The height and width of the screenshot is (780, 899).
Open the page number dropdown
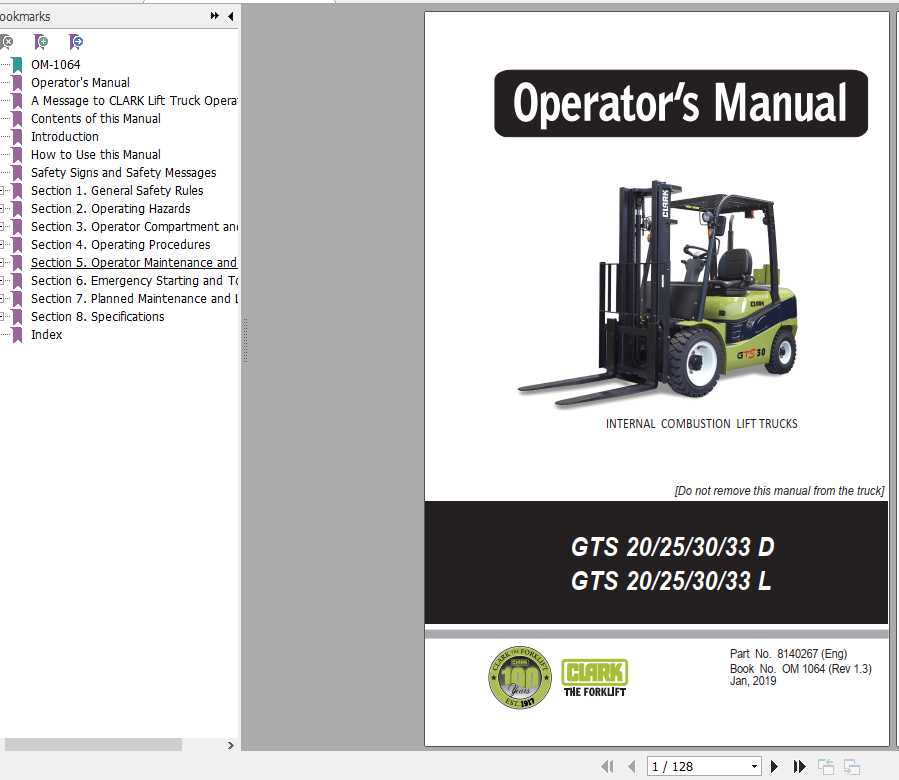(x=755, y=766)
